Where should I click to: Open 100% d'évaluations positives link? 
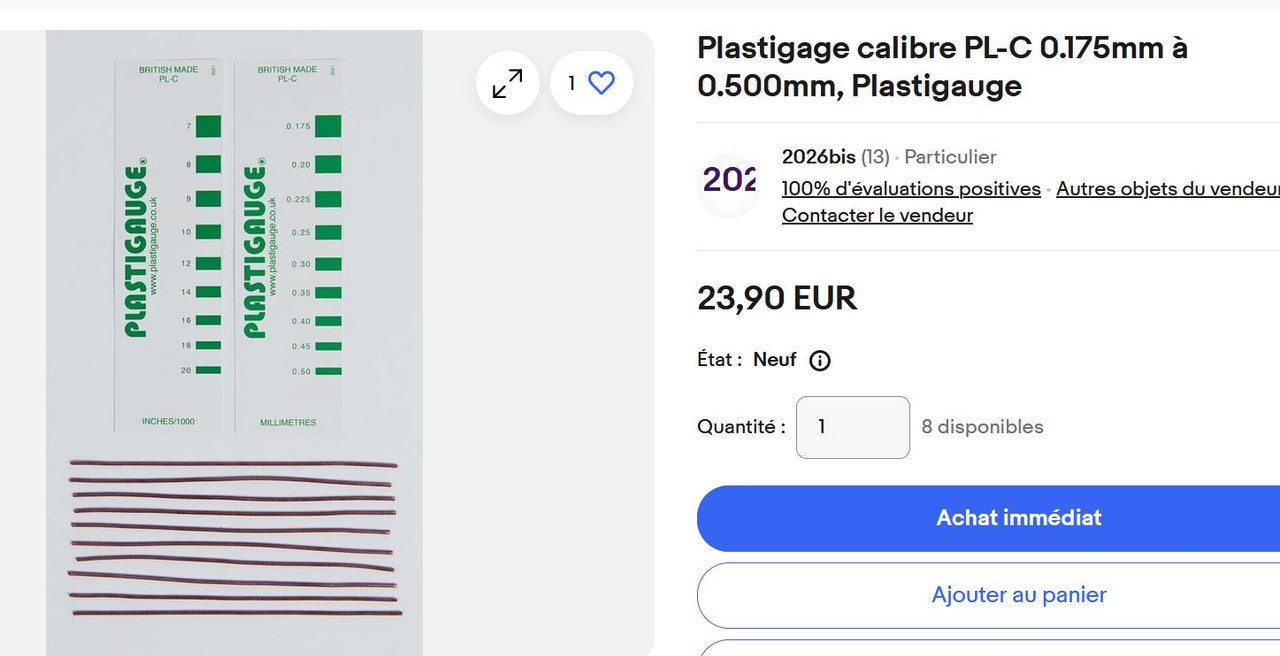coord(911,188)
